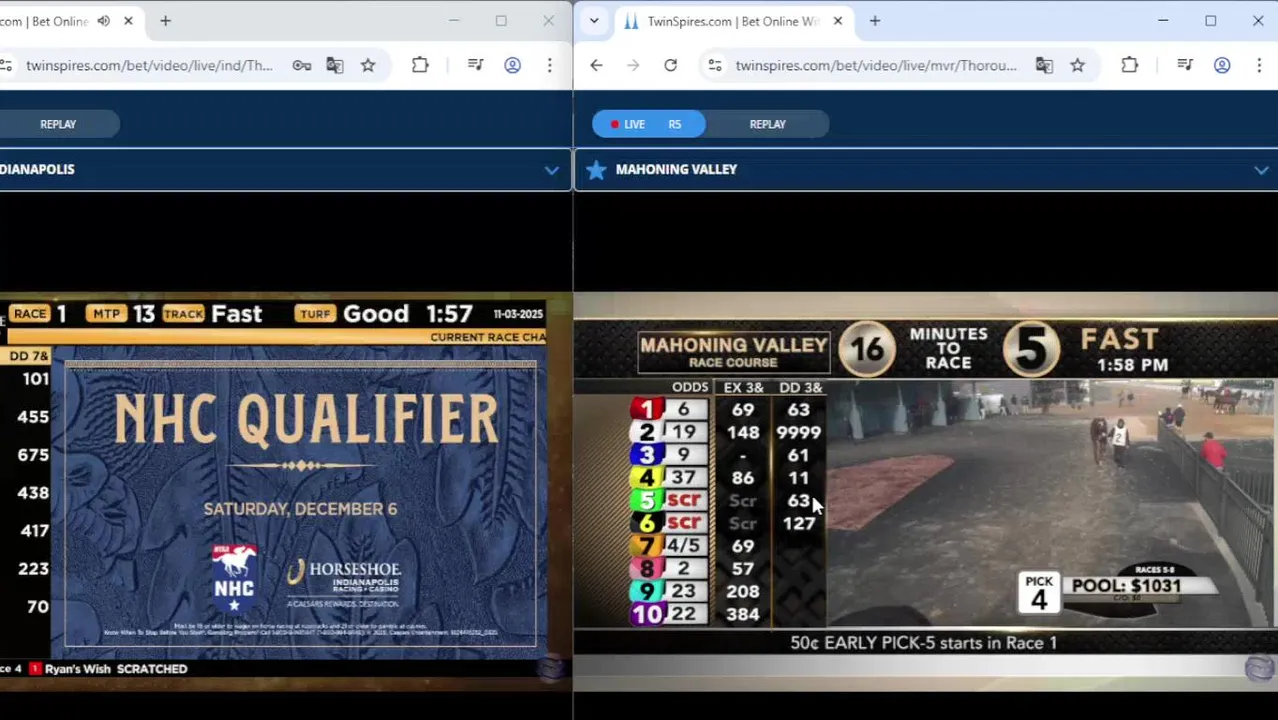Expand the Mahoning Valley track dropdown chevron
The width and height of the screenshot is (1278, 720).
click(x=1261, y=170)
